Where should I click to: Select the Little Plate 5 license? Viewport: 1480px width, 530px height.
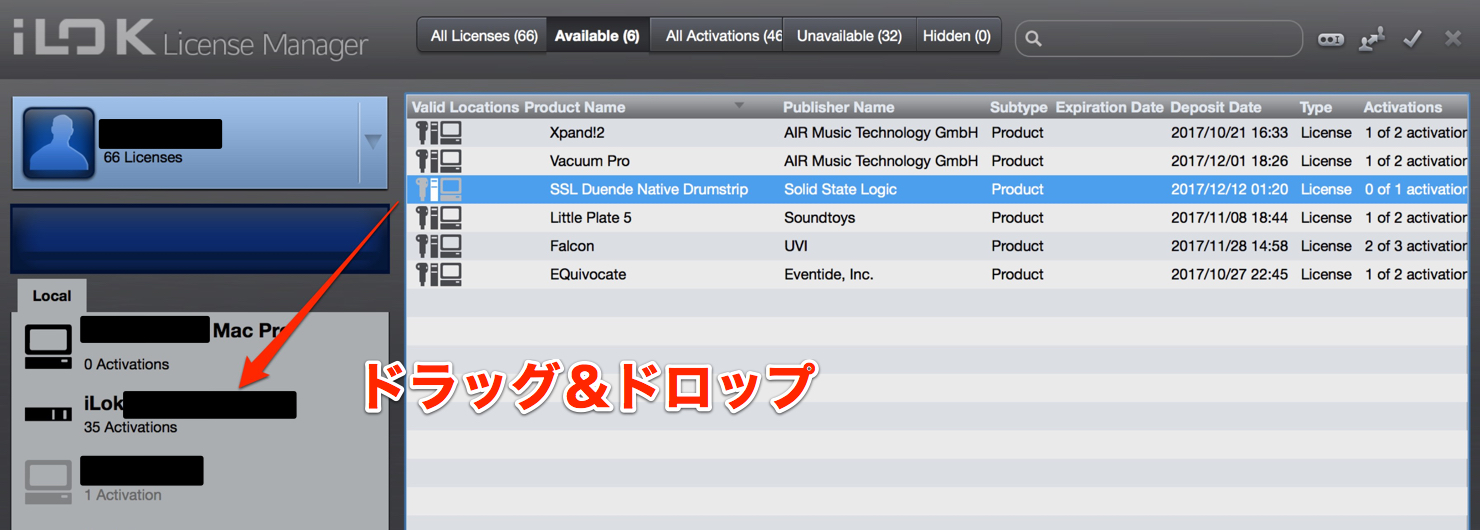(x=937, y=218)
